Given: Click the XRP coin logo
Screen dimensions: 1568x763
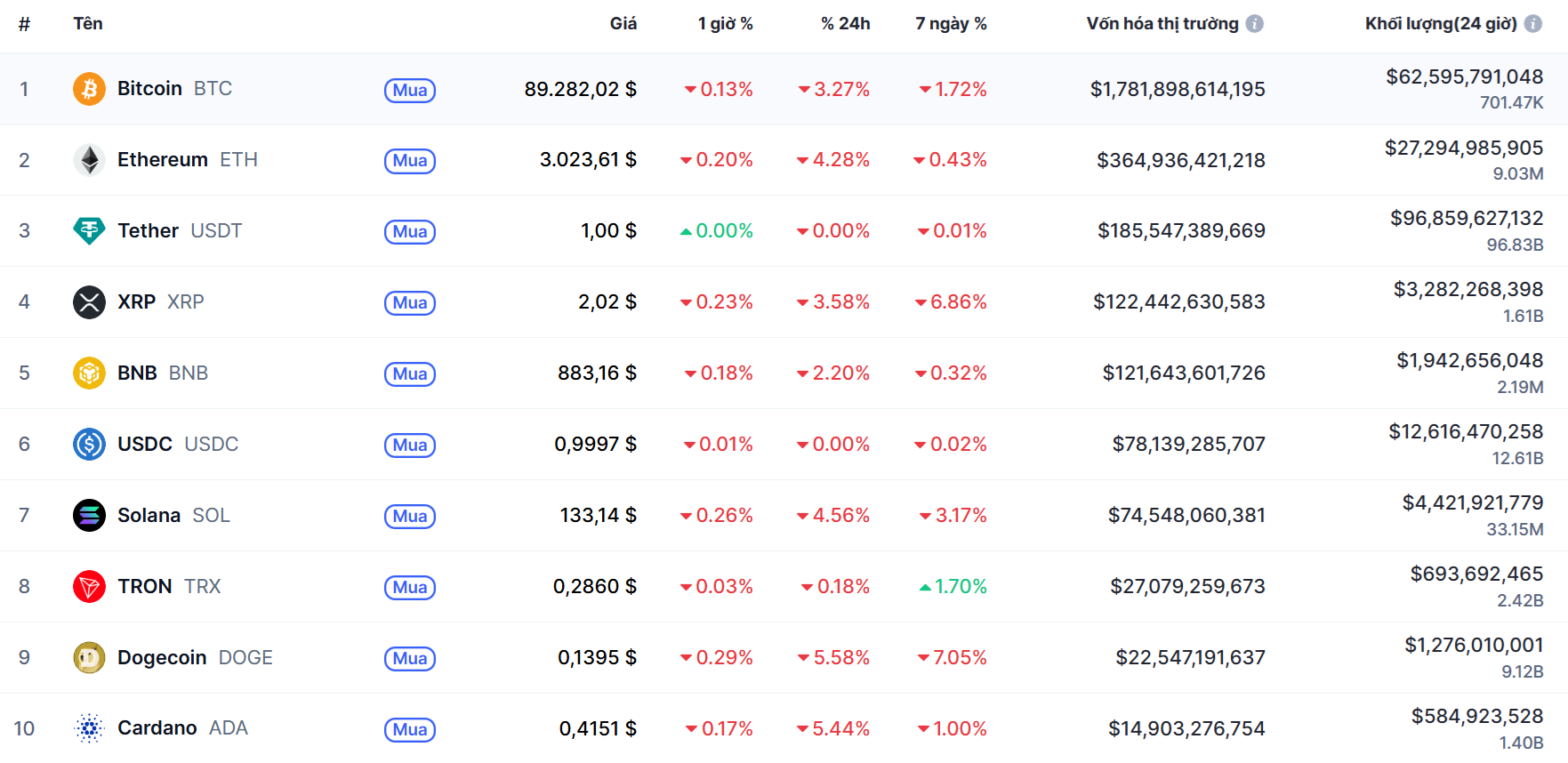Looking at the screenshot, I should pyautogui.click(x=89, y=302).
